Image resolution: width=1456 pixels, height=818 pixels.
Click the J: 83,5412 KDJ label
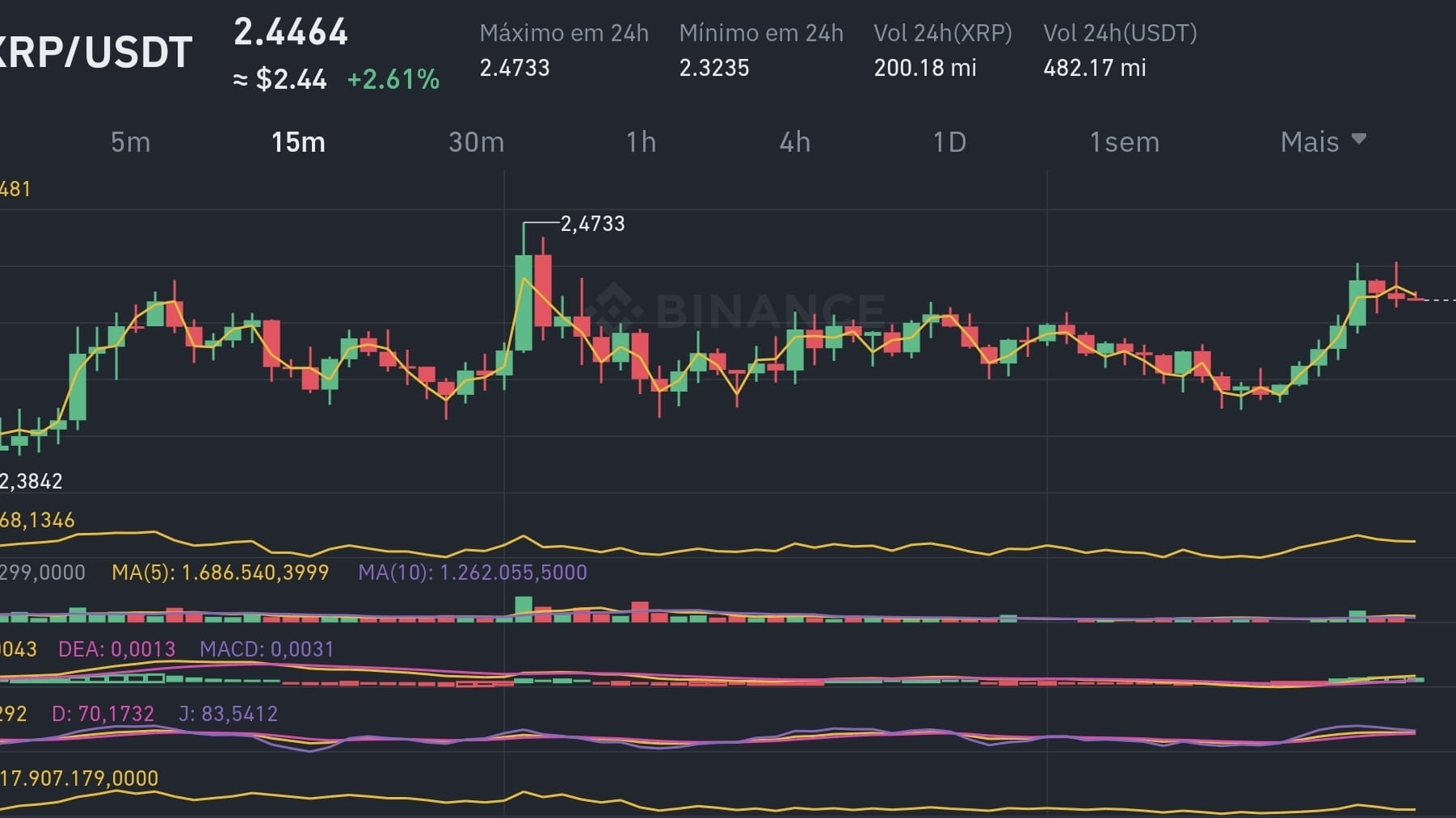coord(229,714)
